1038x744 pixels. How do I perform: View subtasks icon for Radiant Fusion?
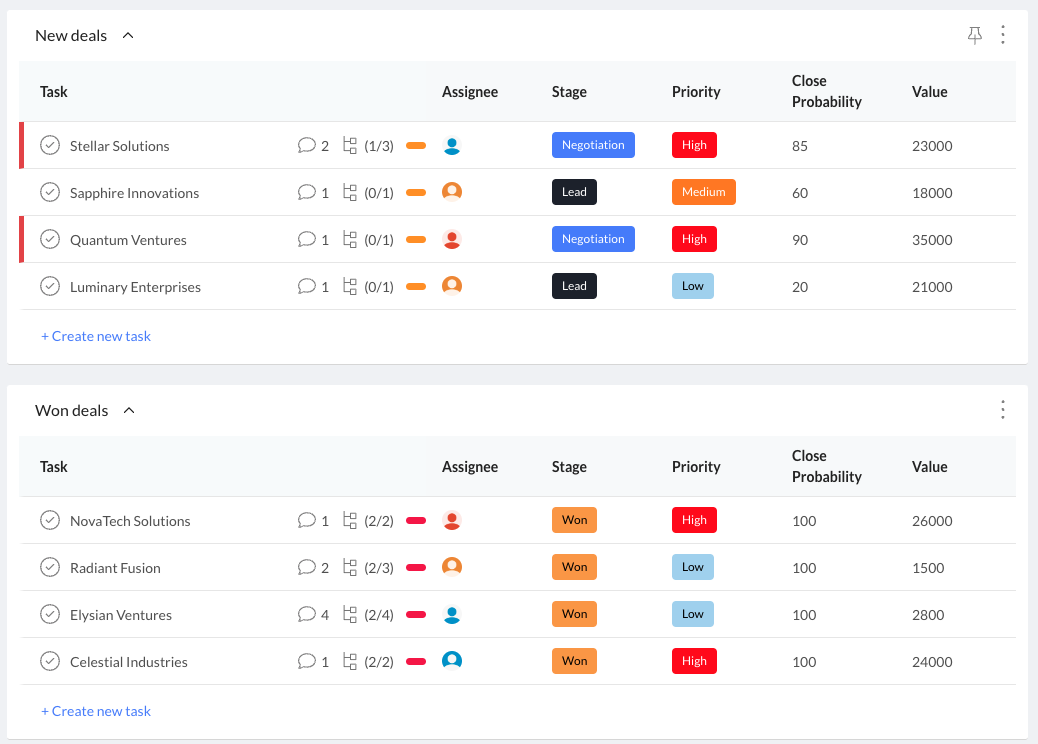pos(350,567)
